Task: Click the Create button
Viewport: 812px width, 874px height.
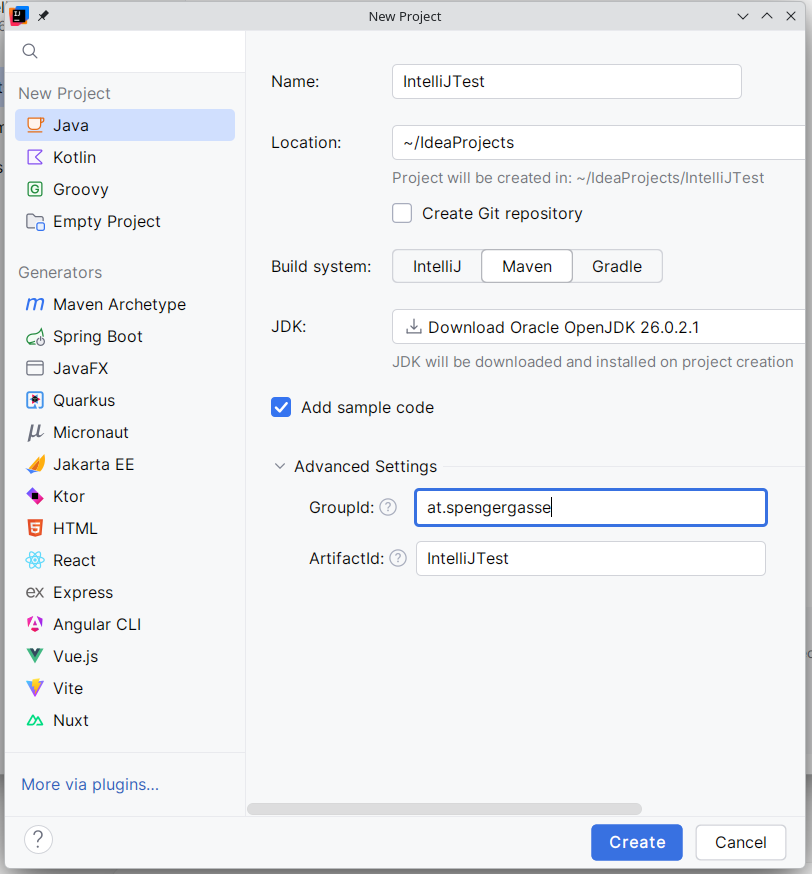Action: [x=636, y=842]
